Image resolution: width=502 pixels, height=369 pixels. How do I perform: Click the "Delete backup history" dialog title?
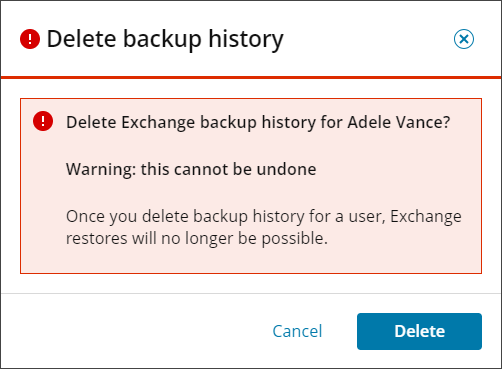coord(165,40)
